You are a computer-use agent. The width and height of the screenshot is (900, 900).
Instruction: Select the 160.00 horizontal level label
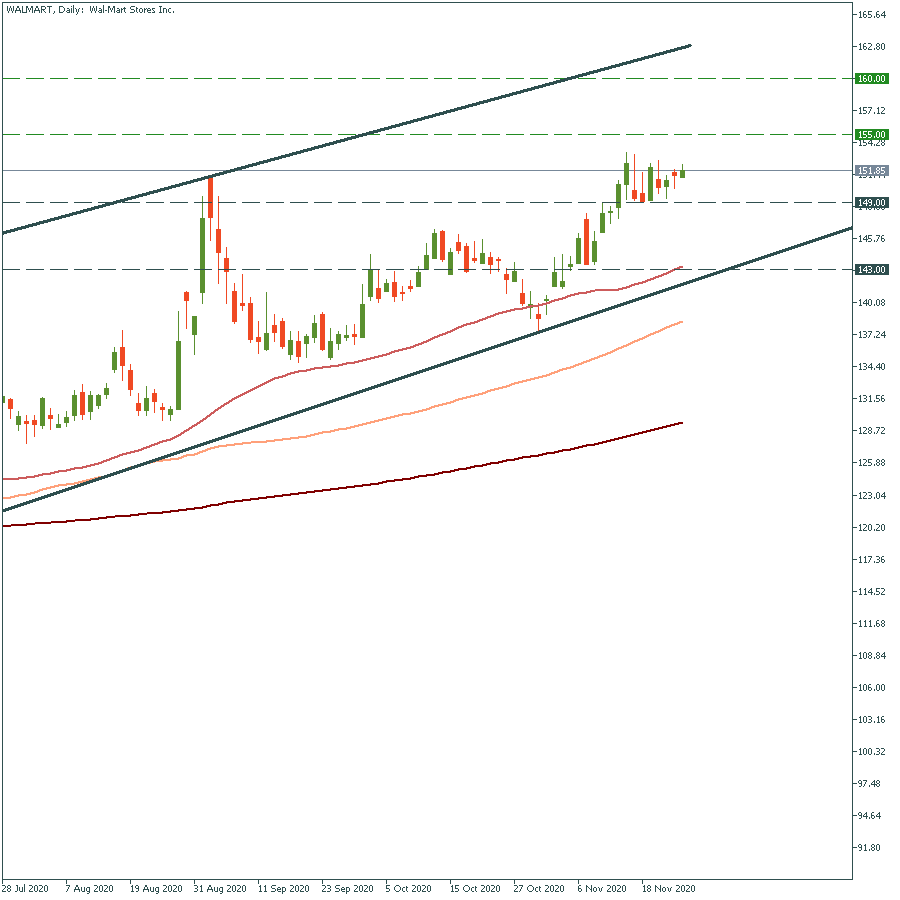(x=872, y=79)
